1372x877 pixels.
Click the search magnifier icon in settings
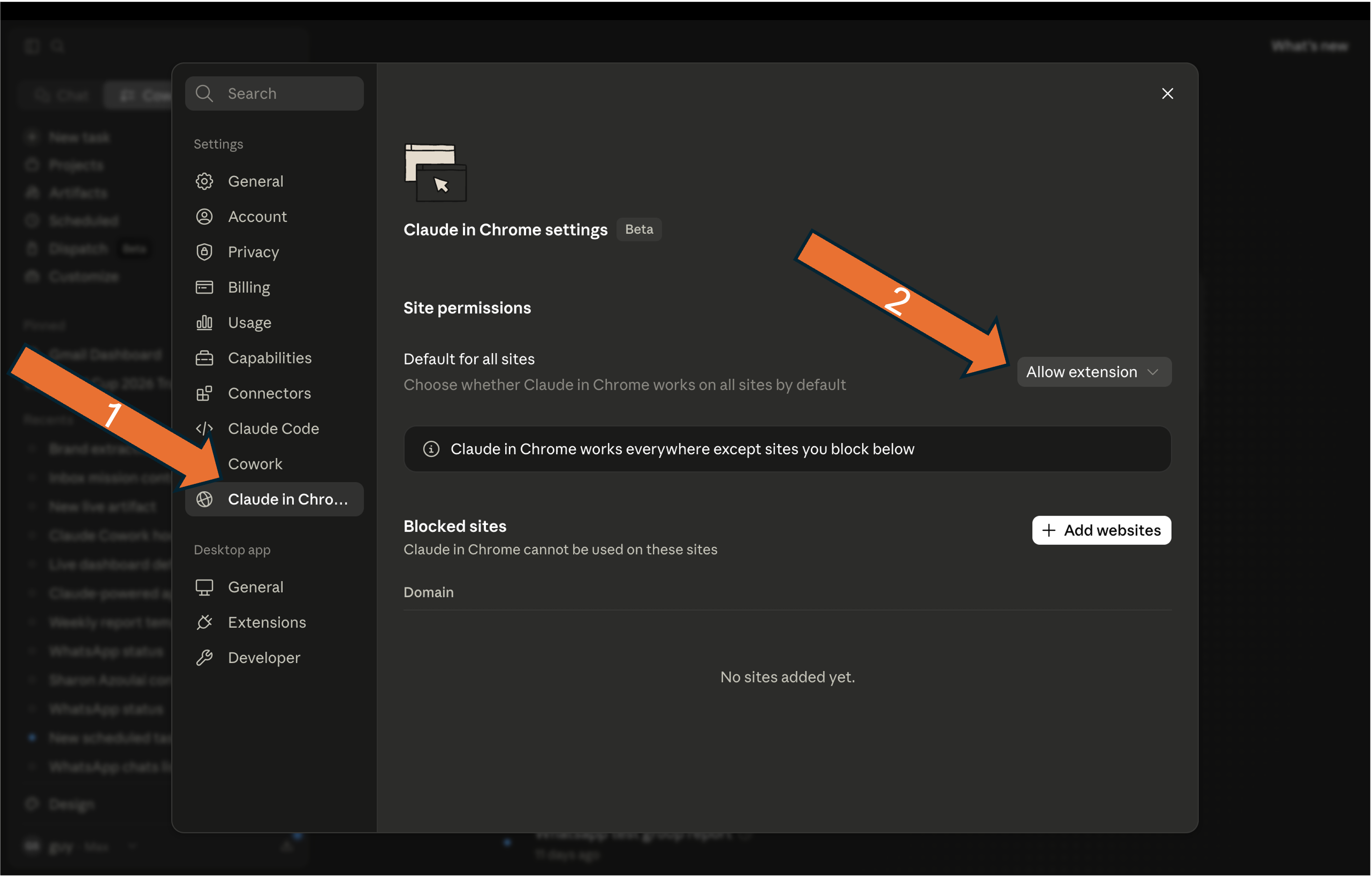tap(204, 93)
